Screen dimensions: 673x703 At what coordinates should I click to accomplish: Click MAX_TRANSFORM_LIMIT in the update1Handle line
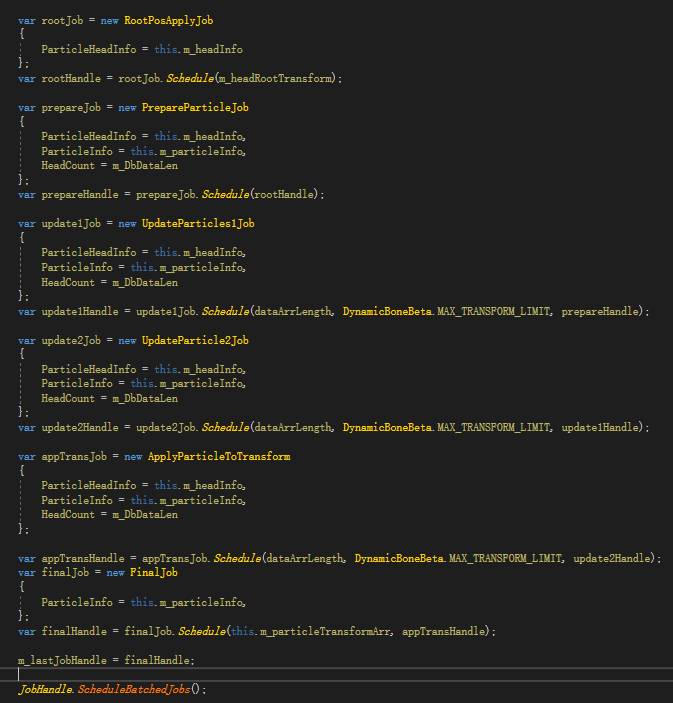tap(493, 311)
